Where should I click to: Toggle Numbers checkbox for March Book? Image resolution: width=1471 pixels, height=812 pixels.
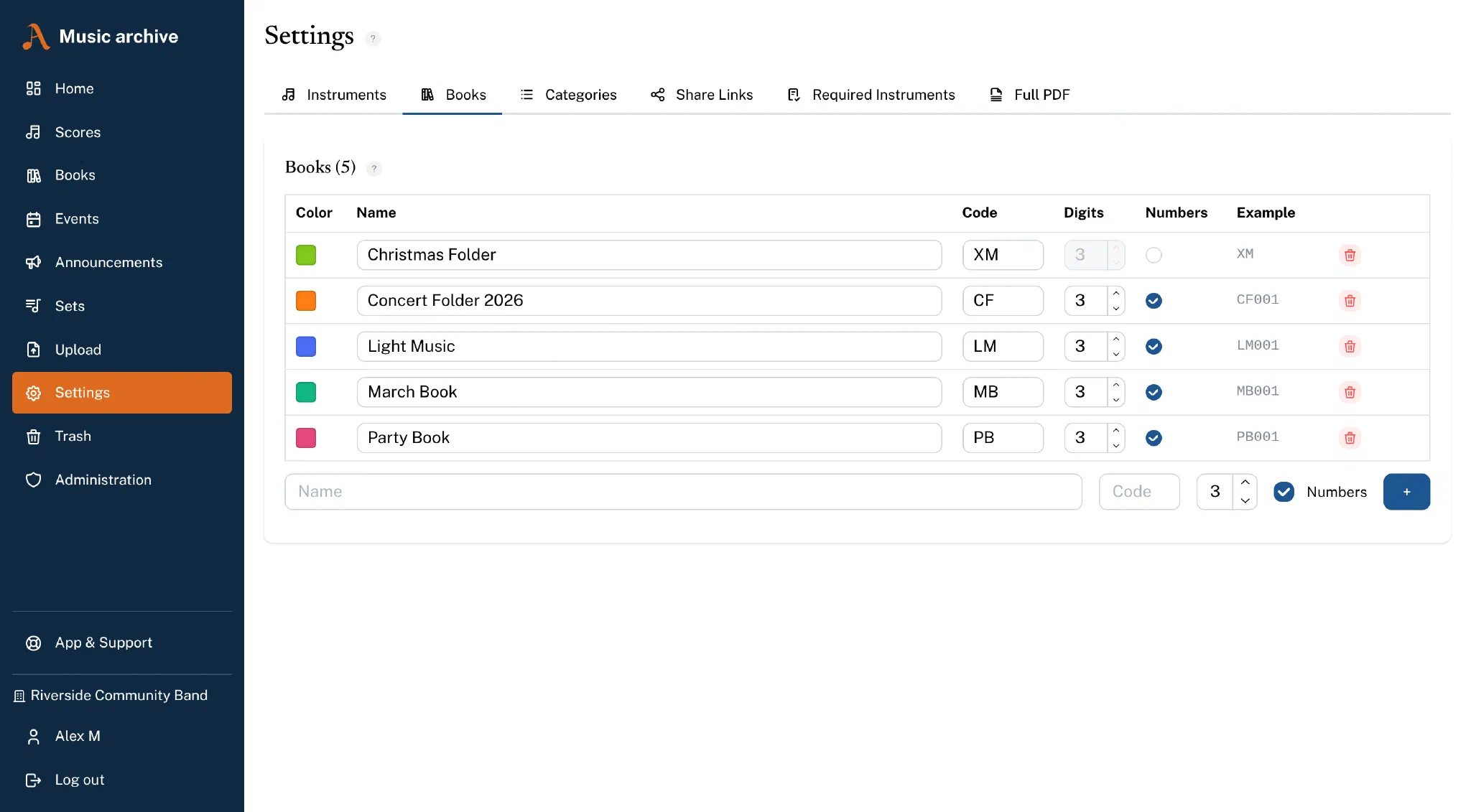tap(1154, 392)
